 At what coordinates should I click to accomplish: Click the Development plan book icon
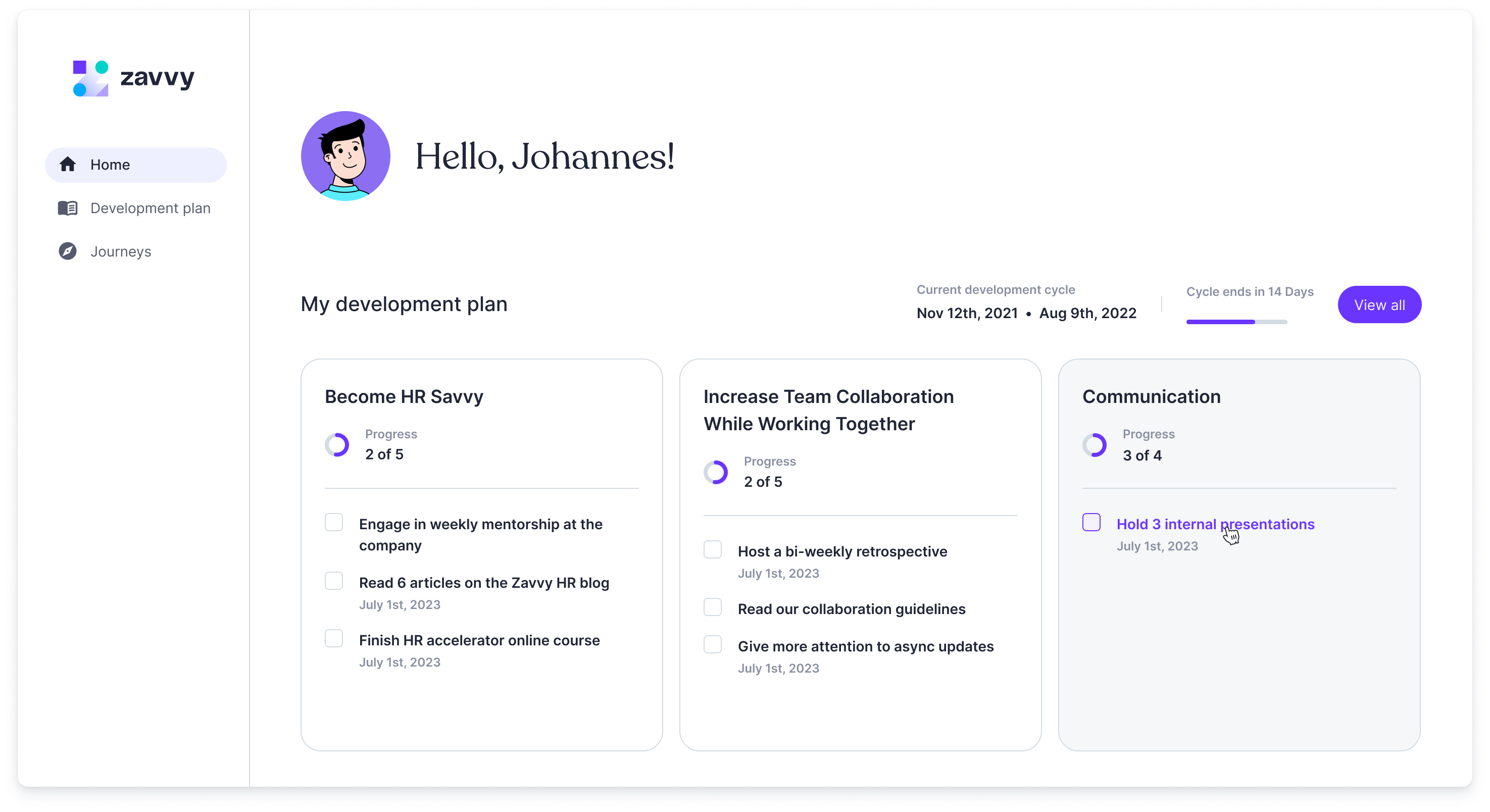point(68,208)
